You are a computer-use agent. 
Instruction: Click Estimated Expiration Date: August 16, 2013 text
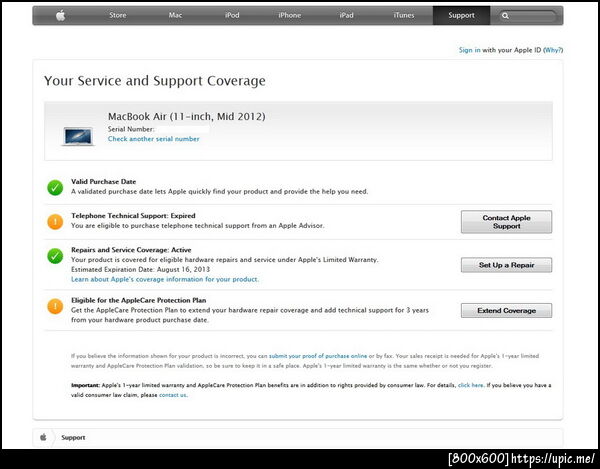point(140,269)
